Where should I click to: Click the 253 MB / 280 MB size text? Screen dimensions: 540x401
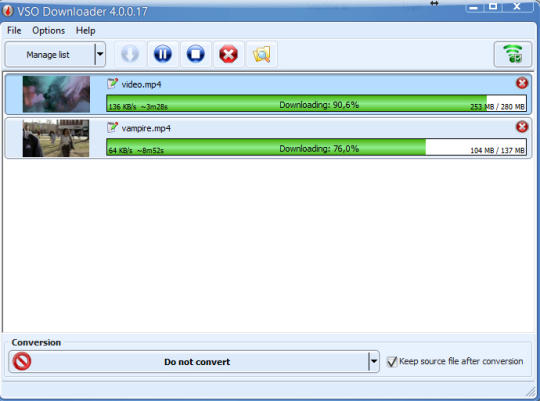(x=497, y=107)
